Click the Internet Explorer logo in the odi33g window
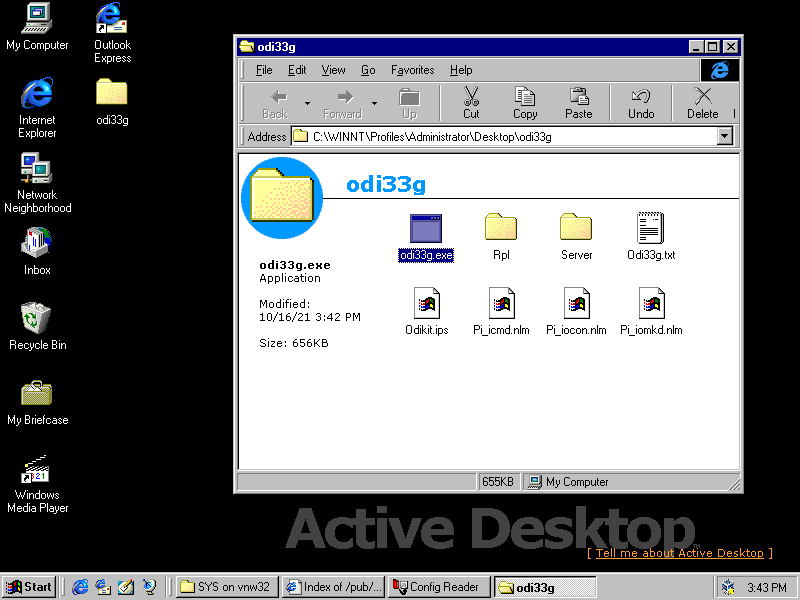This screenshot has width=800, height=600. [x=719, y=70]
